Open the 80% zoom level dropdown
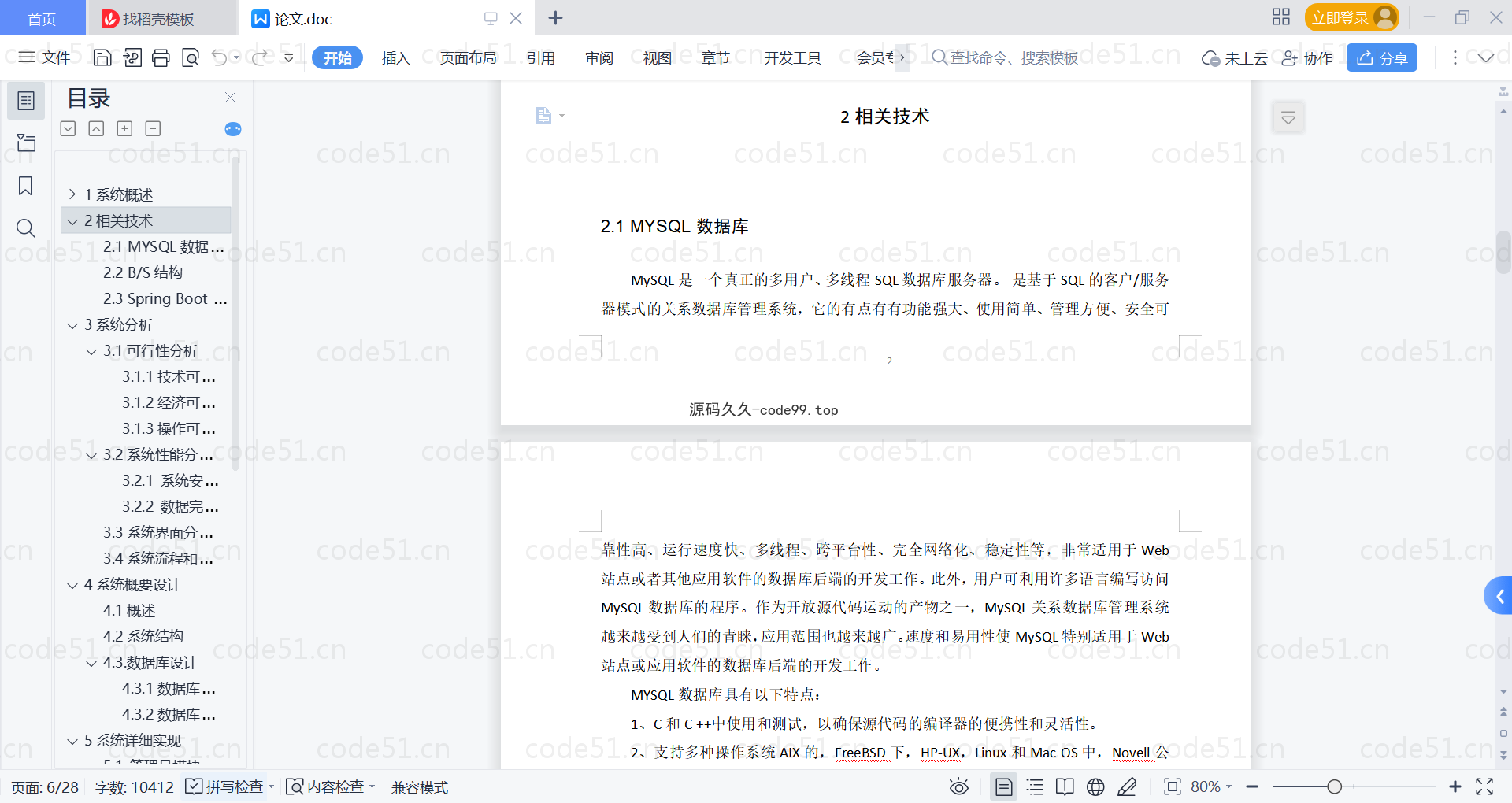Screen dimensions: 1512x803 tap(1211, 786)
